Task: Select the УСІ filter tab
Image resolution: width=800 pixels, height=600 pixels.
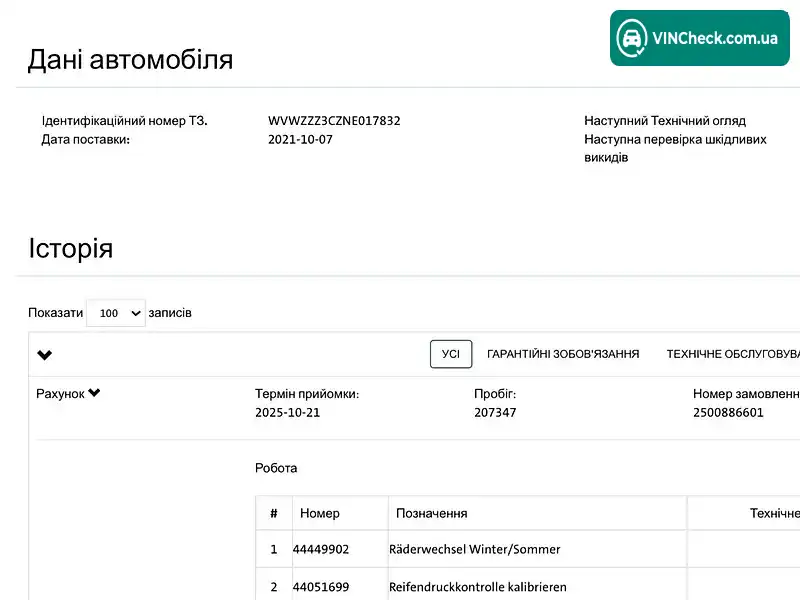Action: pos(451,354)
